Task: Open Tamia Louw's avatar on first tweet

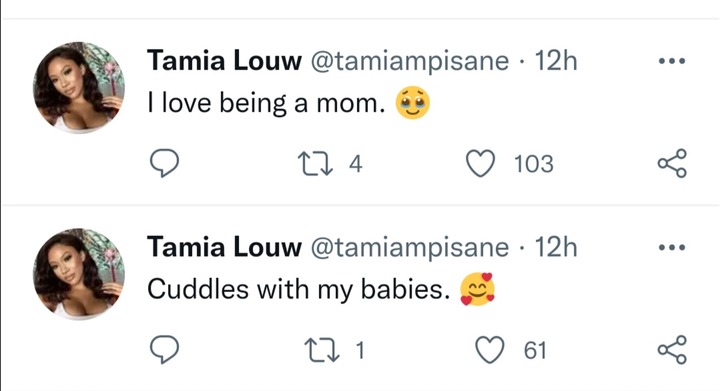Action: pos(79,88)
